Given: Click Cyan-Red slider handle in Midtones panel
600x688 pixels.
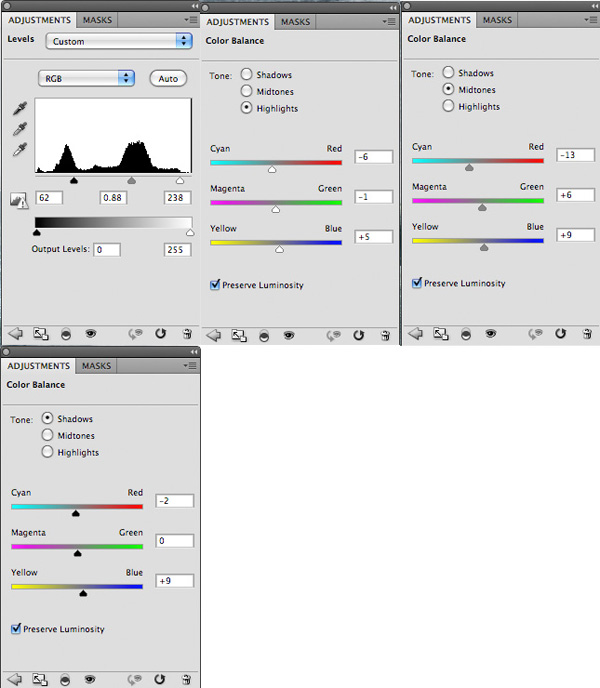Looking at the screenshot, I should pyautogui.click(x=469, y=168).
